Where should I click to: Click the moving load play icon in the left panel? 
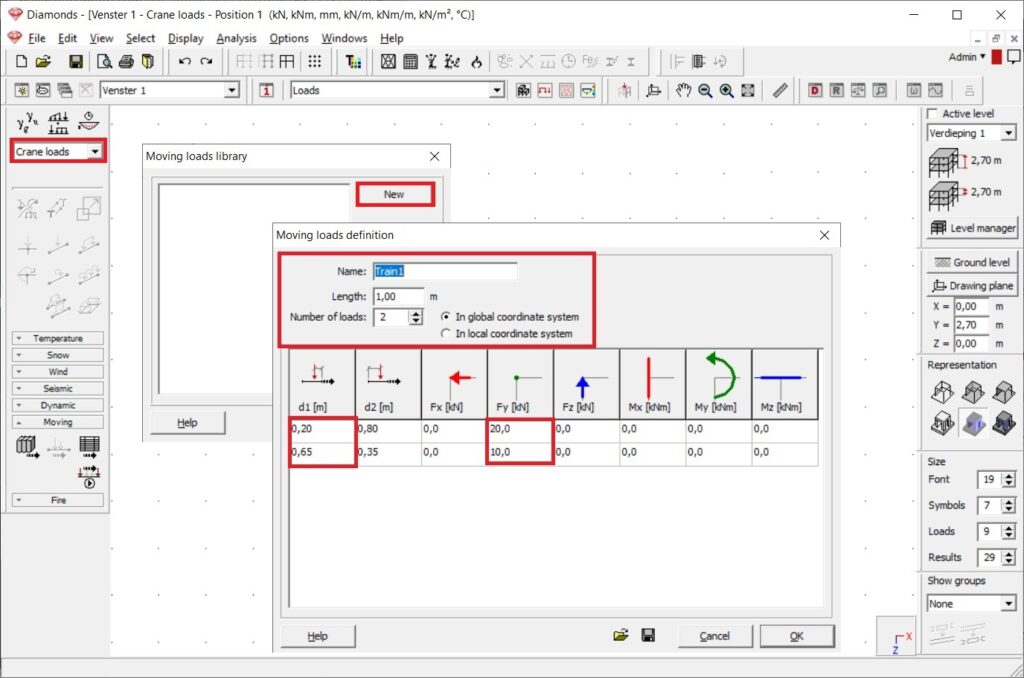click(x=89, y=477)
